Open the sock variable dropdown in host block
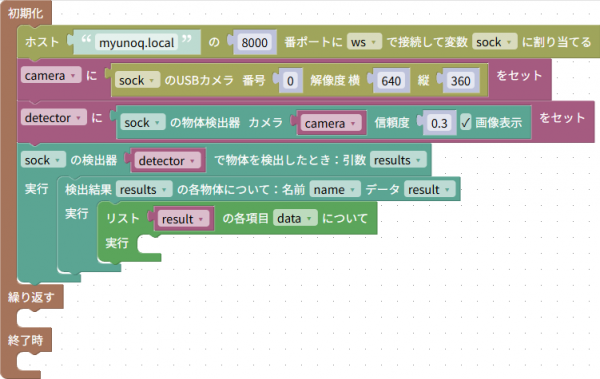The width and height of the screenshot is (600, 379). tap(494, 42)
